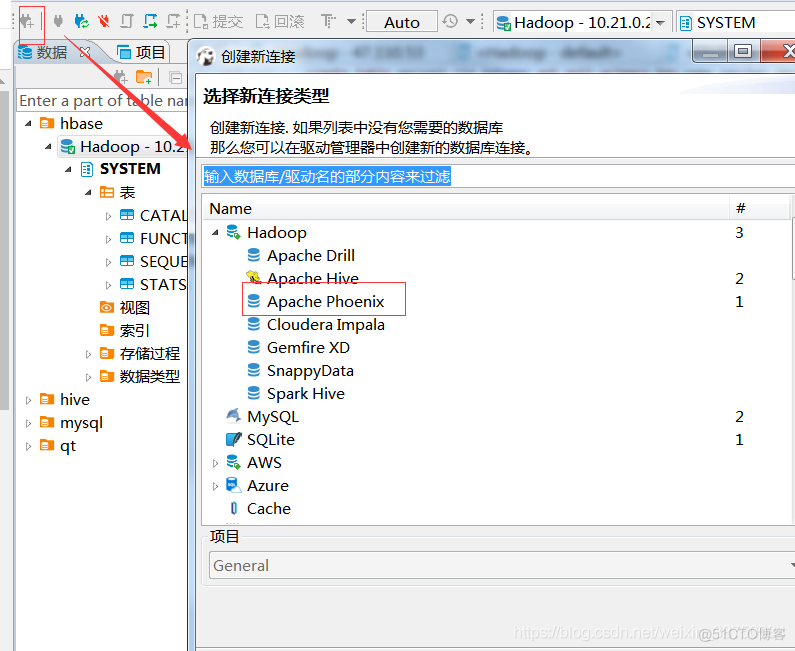Expand the CATAL table node
Screen dimensions: 795x651
108,216
